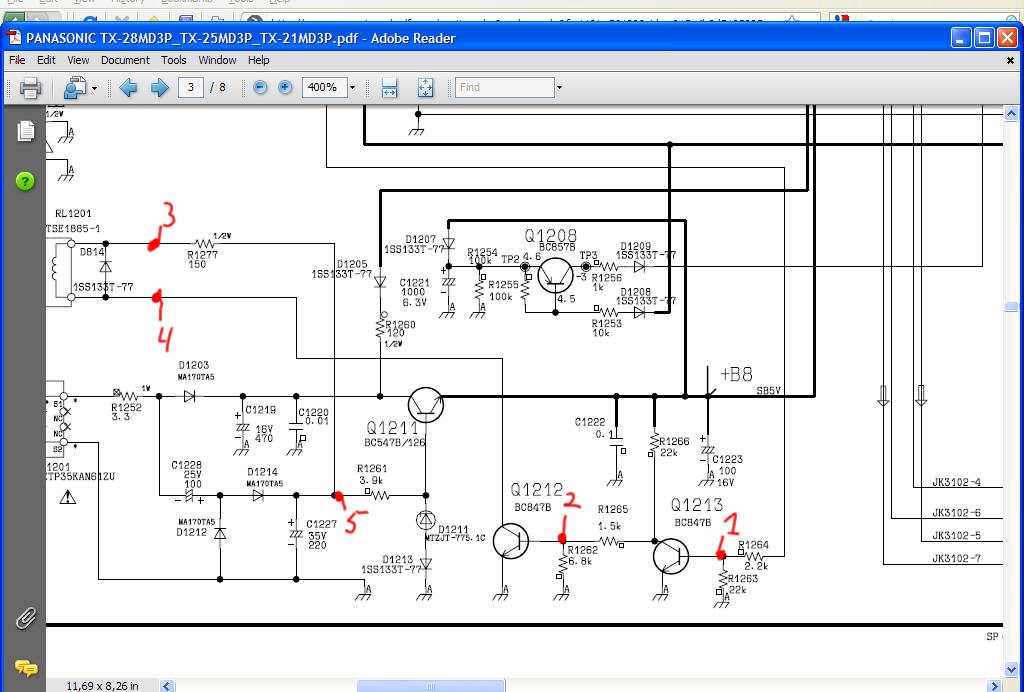The width and height of the screenshot is (1024, 692).
Task: Open the collaborate tool dropdown arrow
Action: [x=94, y=88]
